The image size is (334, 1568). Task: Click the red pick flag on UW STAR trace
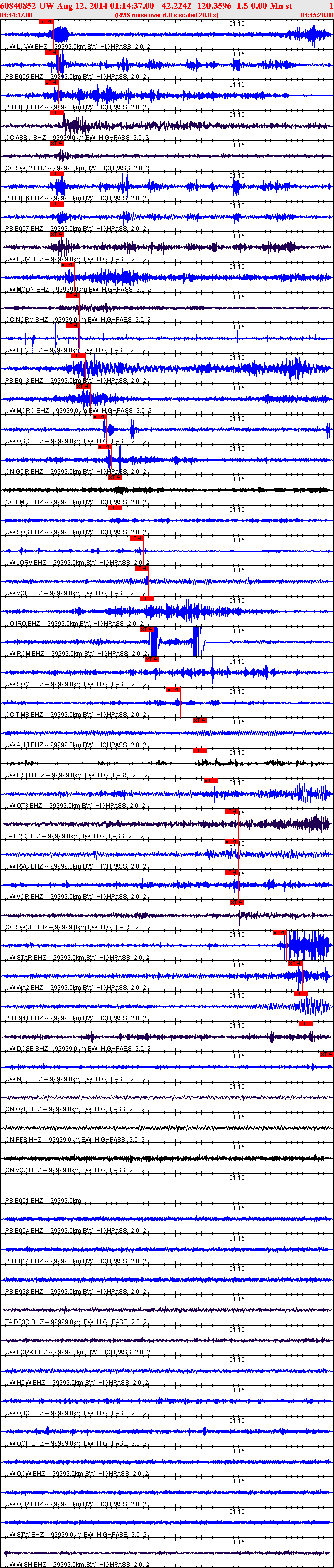coord(279,932)
